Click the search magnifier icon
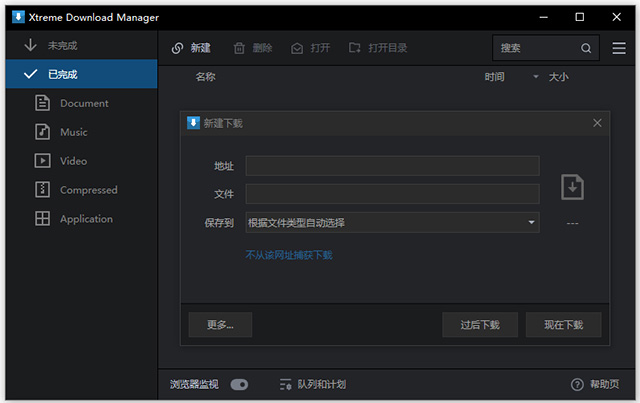This screenshot has height=403, width=640. click(586, 48)
